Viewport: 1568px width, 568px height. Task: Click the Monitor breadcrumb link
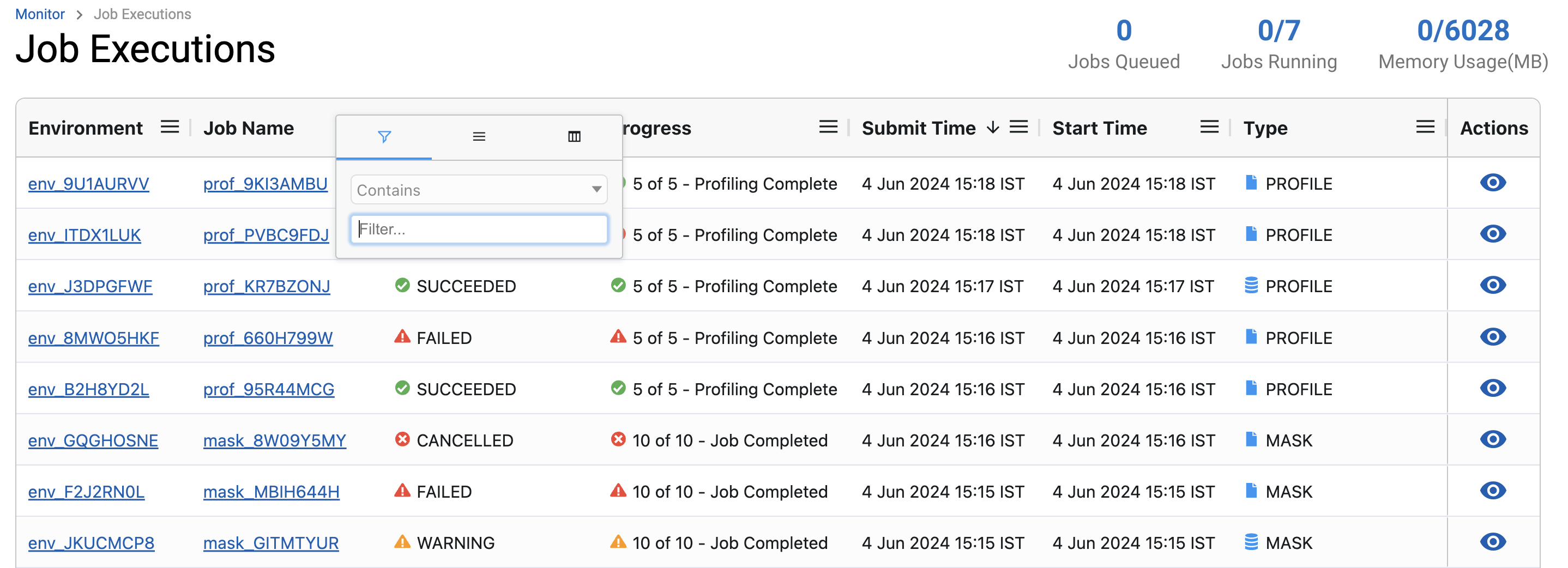pyautogui.click(x=40, y=14)
